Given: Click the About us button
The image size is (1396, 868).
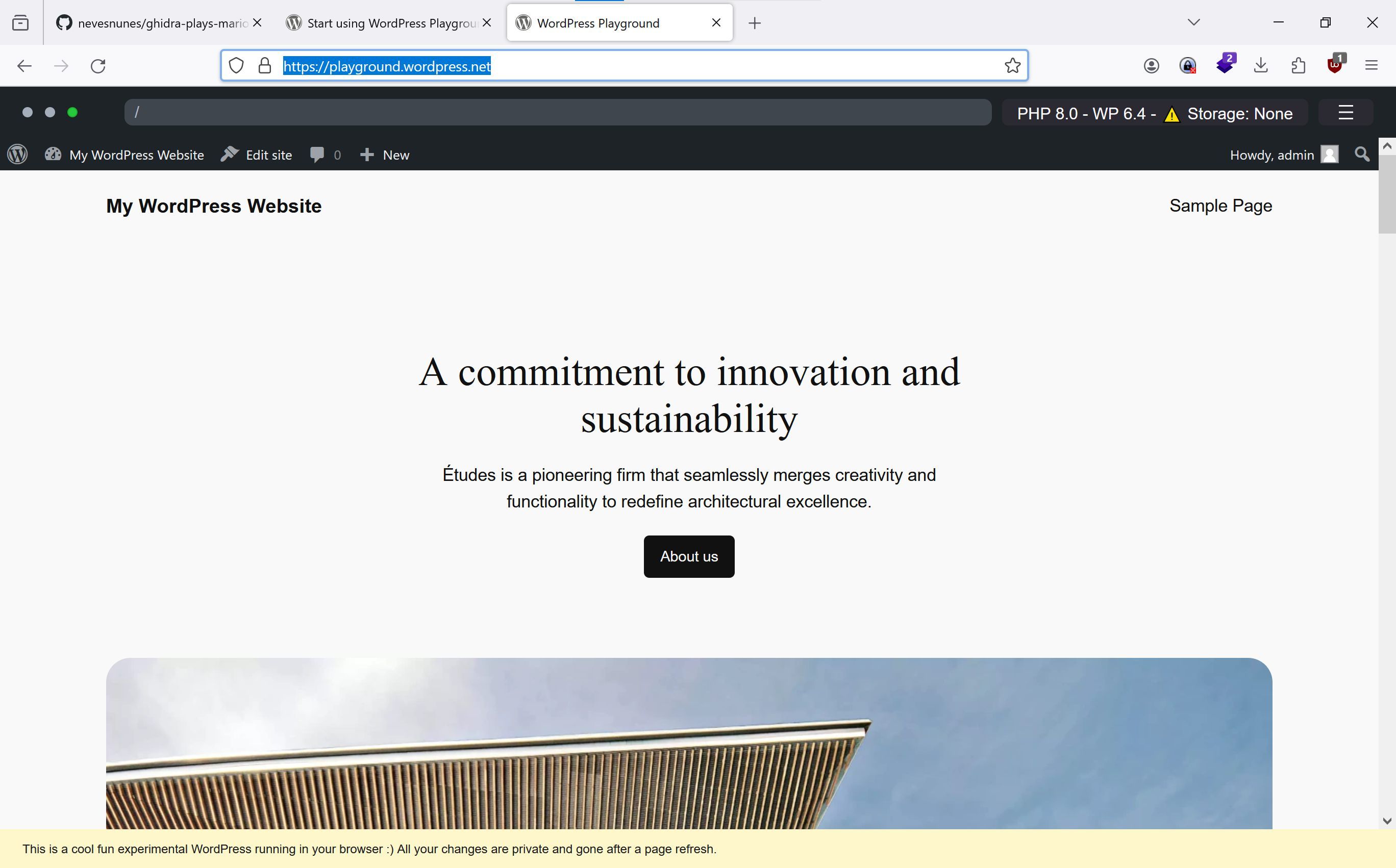Looking at the screenshot, I should point(688,556).
